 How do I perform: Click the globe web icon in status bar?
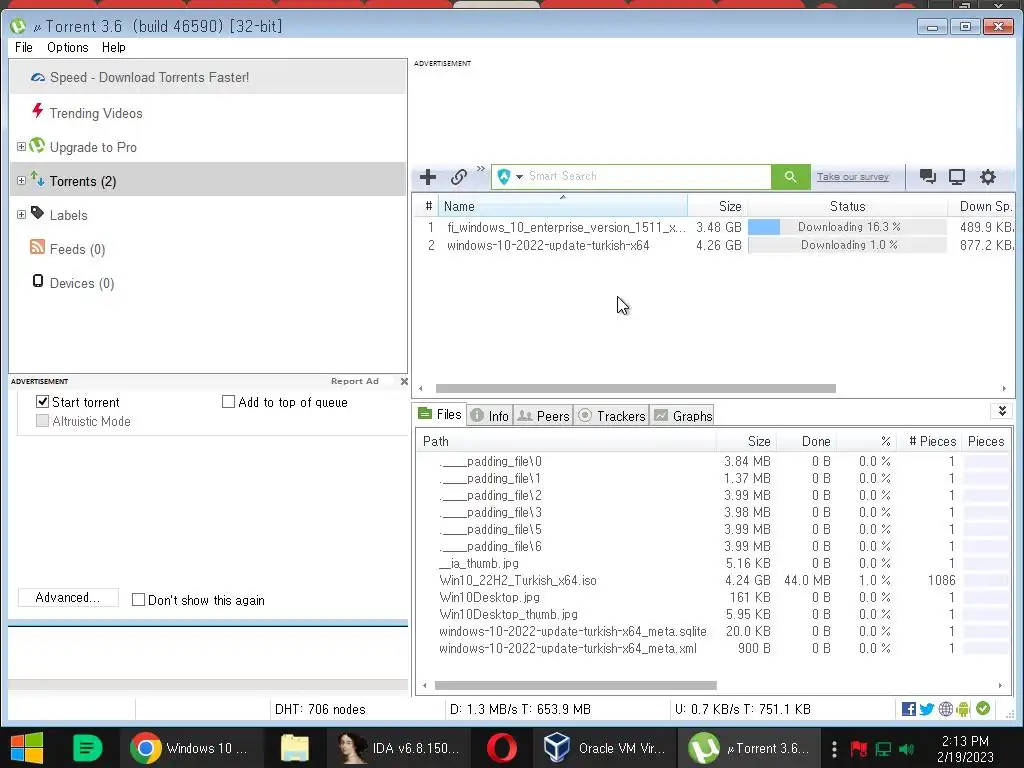point(945,709)
